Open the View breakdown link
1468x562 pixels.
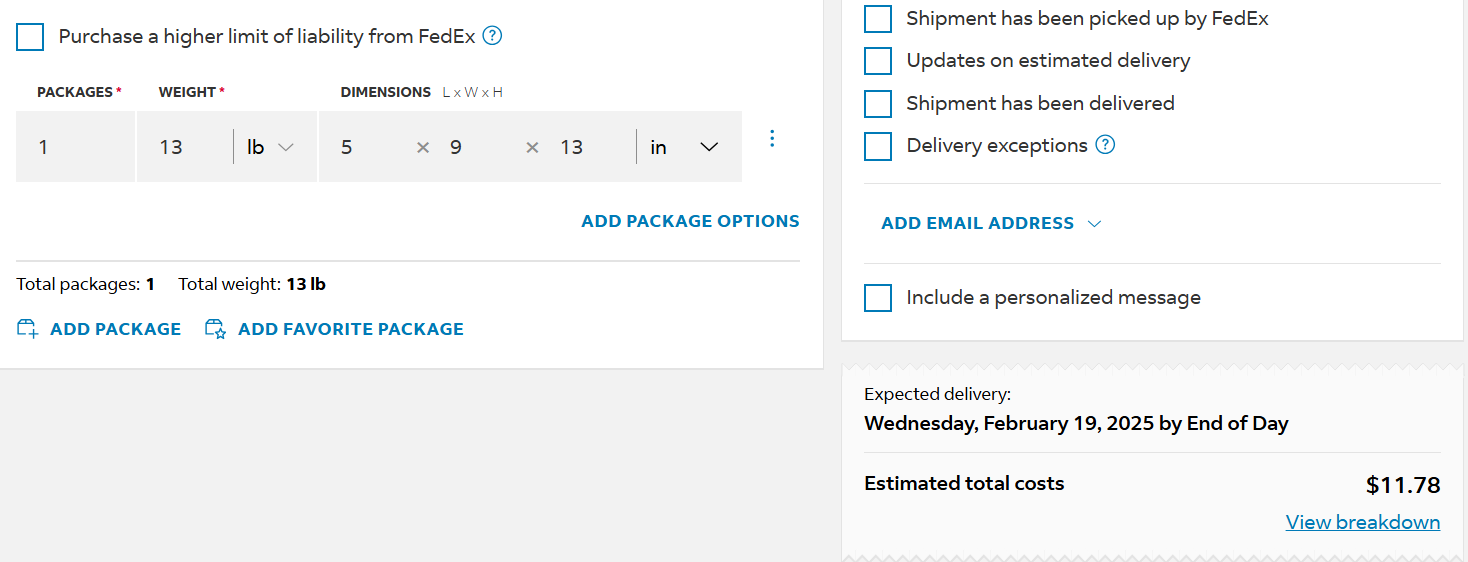pyautogui.click(x=1363, y=522)
